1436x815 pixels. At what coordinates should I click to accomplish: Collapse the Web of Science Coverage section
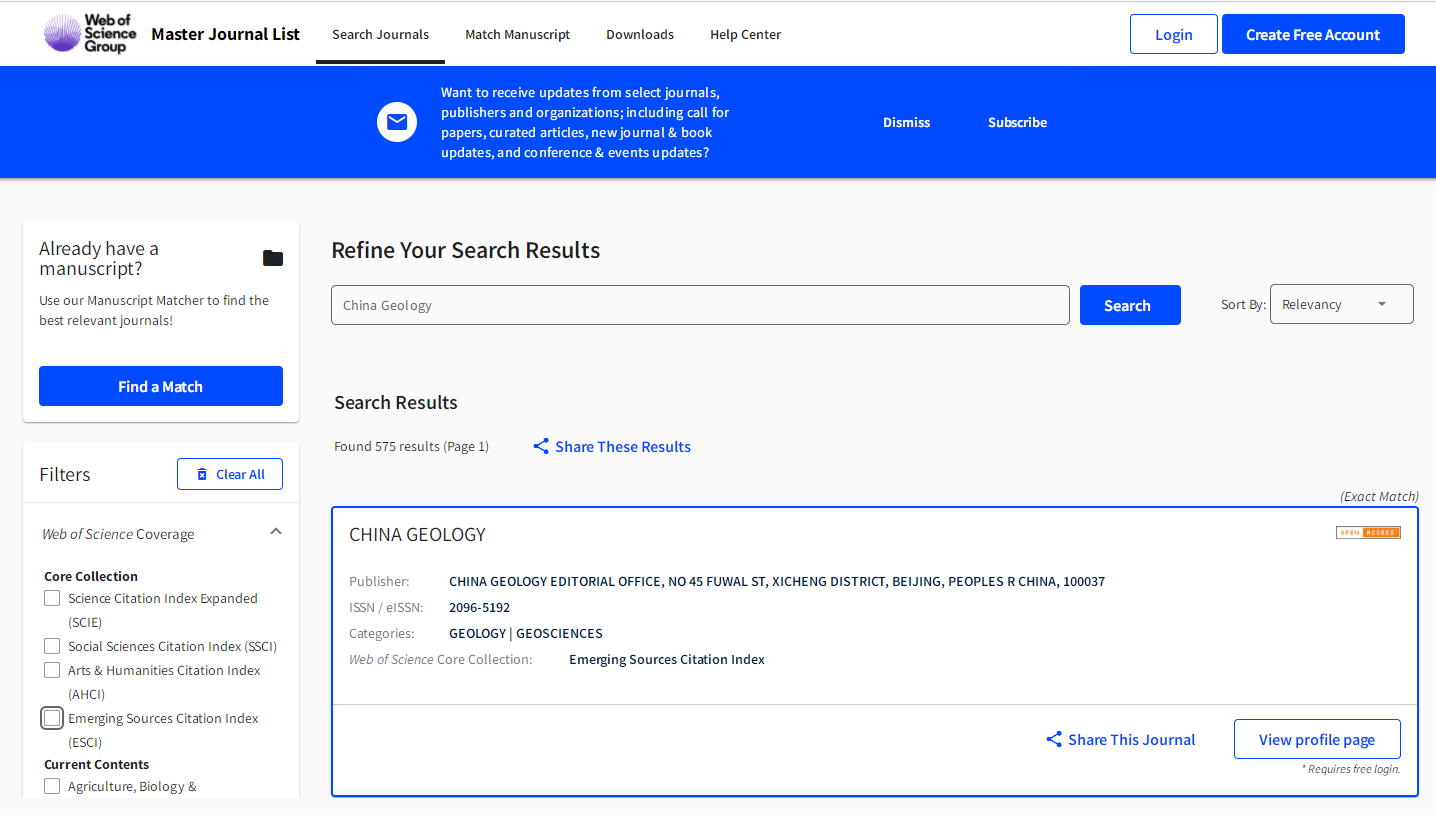click(276, 532)
